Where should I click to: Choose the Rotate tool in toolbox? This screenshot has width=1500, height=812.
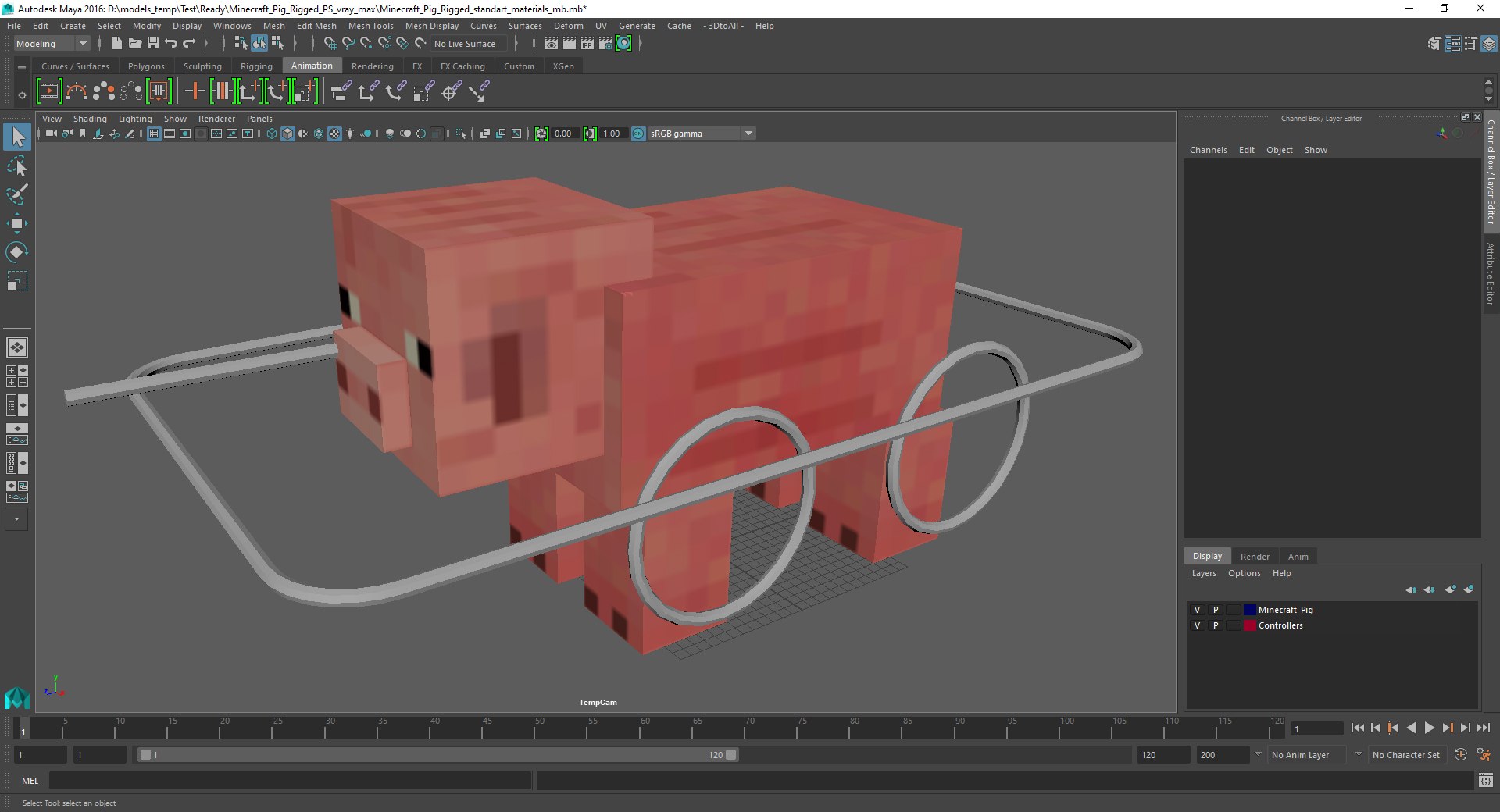pos(17,252)
